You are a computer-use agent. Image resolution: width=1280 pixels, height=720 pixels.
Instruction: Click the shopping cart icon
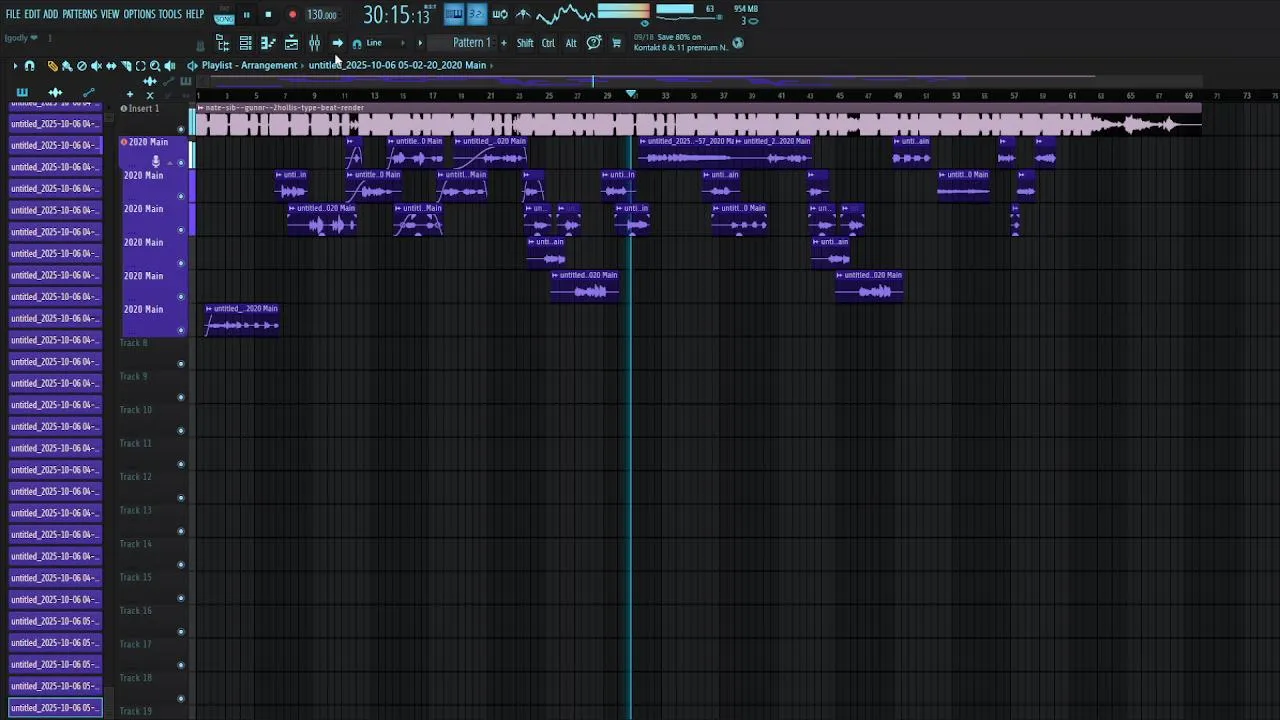[x=616, y=43]
